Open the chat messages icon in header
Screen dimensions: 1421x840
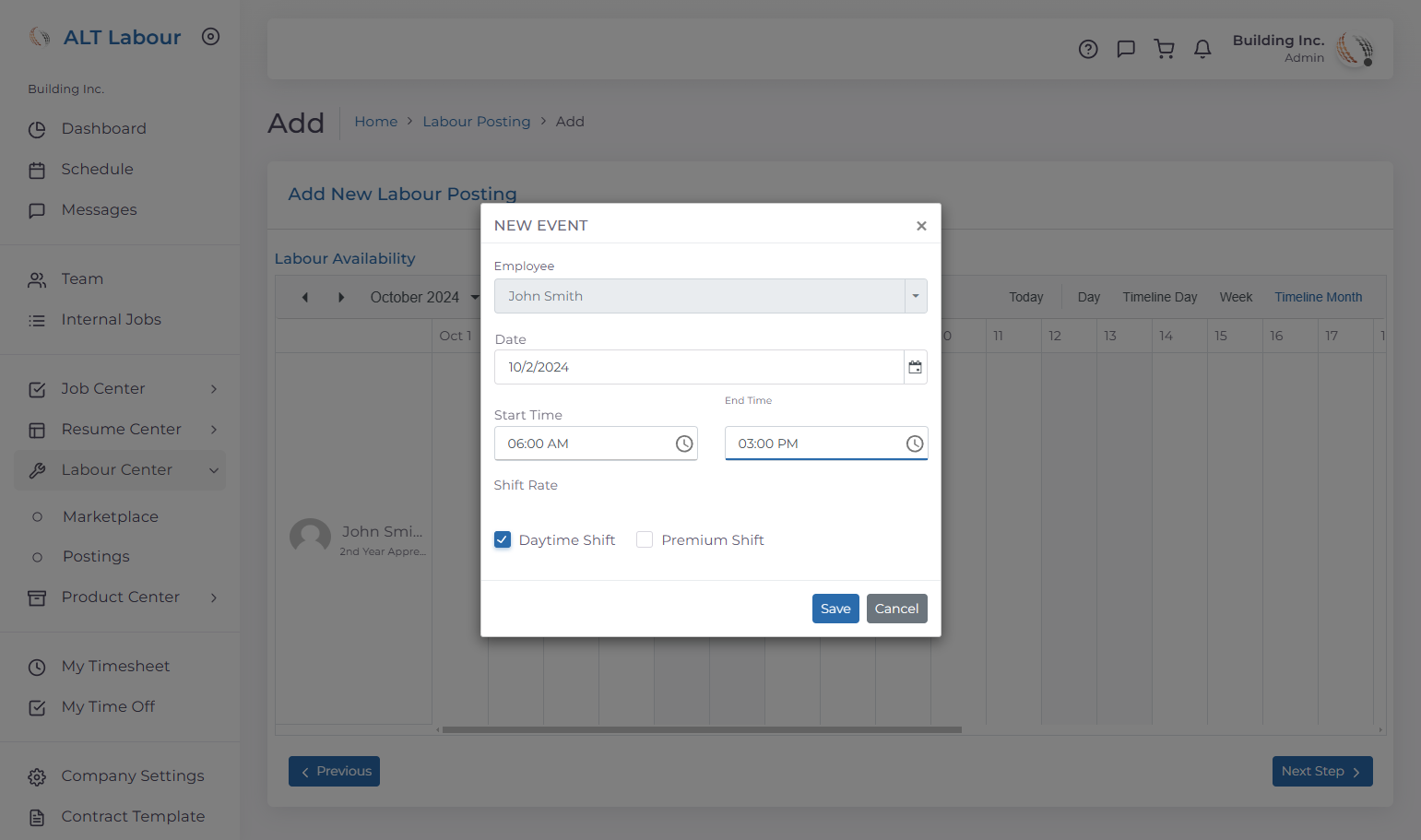click(1126, 49)
